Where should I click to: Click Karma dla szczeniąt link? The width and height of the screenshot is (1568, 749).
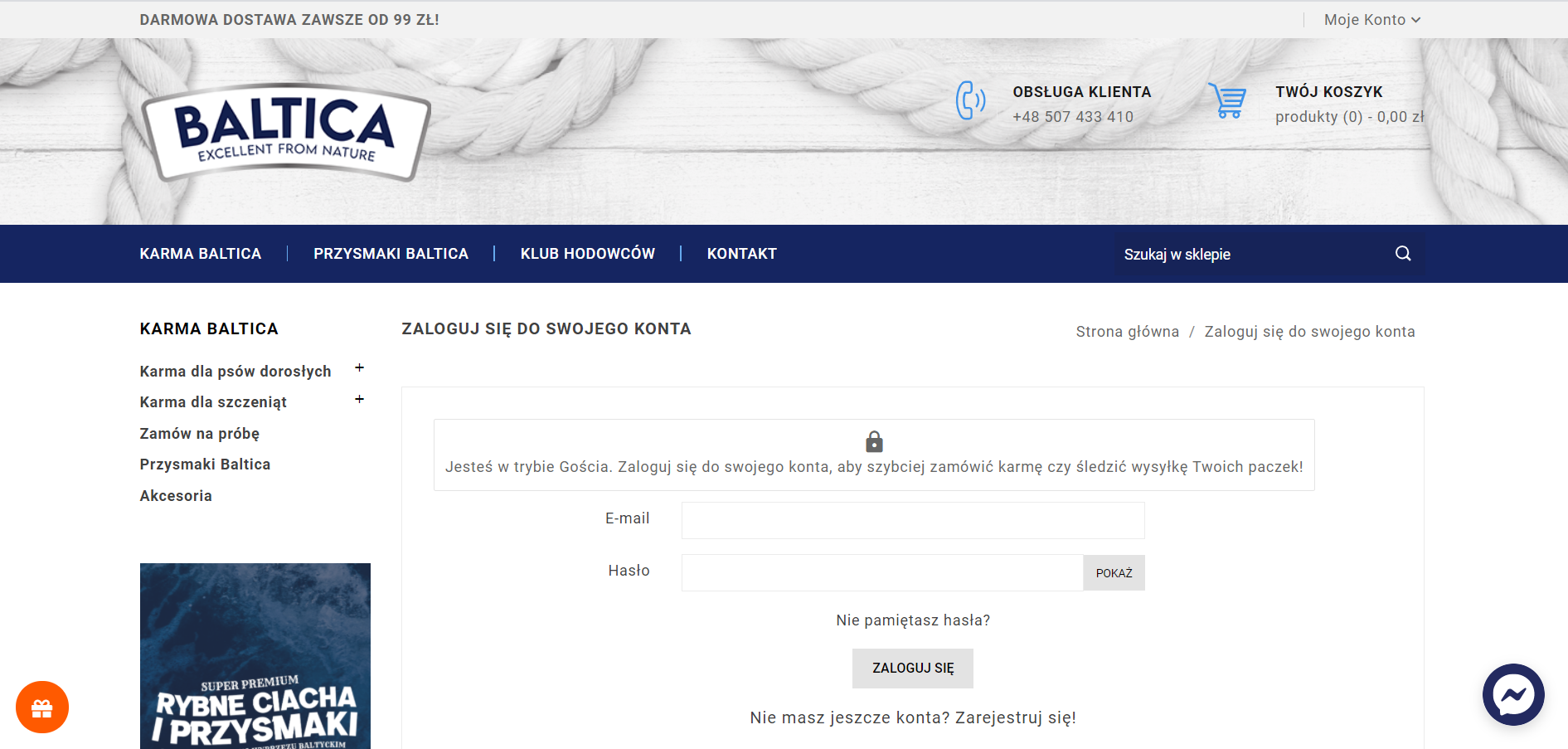(213, 402)
